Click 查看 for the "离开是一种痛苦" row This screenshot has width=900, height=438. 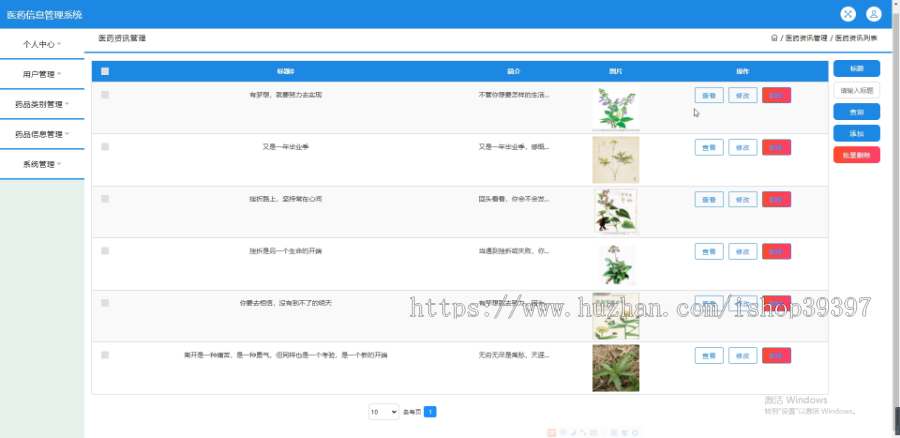point(709,355)
